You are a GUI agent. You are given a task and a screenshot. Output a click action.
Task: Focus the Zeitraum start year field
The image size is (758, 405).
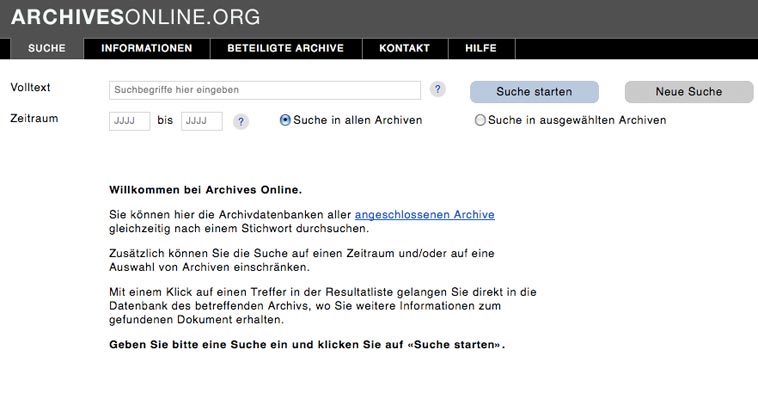pyautogui.click(x=130, y=121)
